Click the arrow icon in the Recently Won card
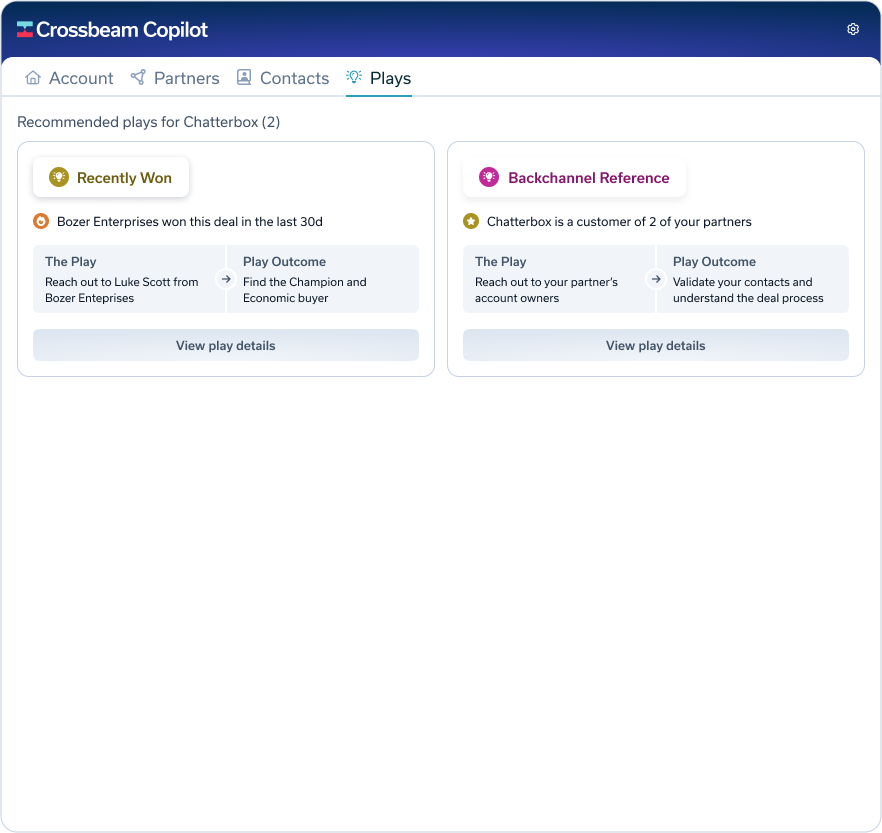The width and height of the screenshot is (882, 833). click(x=226, y=280)
